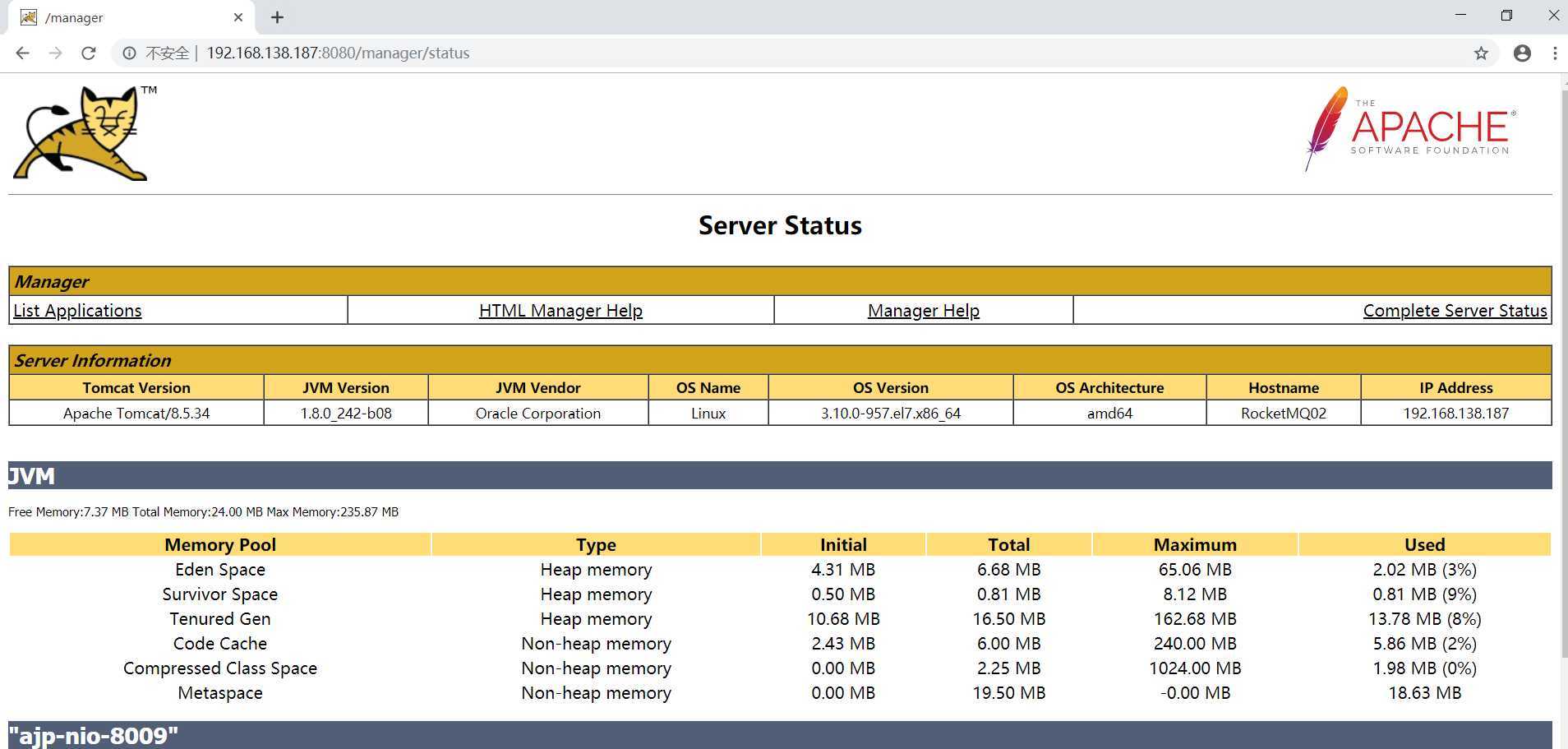Click the Hostname column header
1568x749 pixels.
coord(1284,387)
